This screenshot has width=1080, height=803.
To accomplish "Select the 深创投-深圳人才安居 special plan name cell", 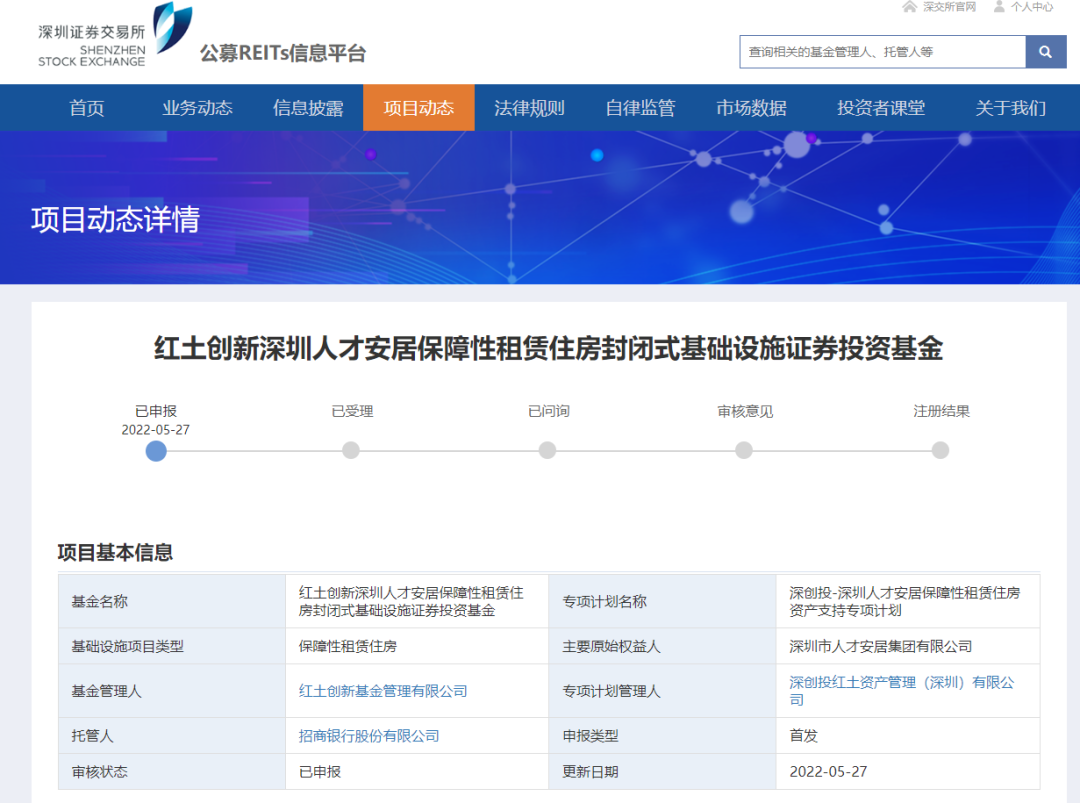I will coord(908,601).
